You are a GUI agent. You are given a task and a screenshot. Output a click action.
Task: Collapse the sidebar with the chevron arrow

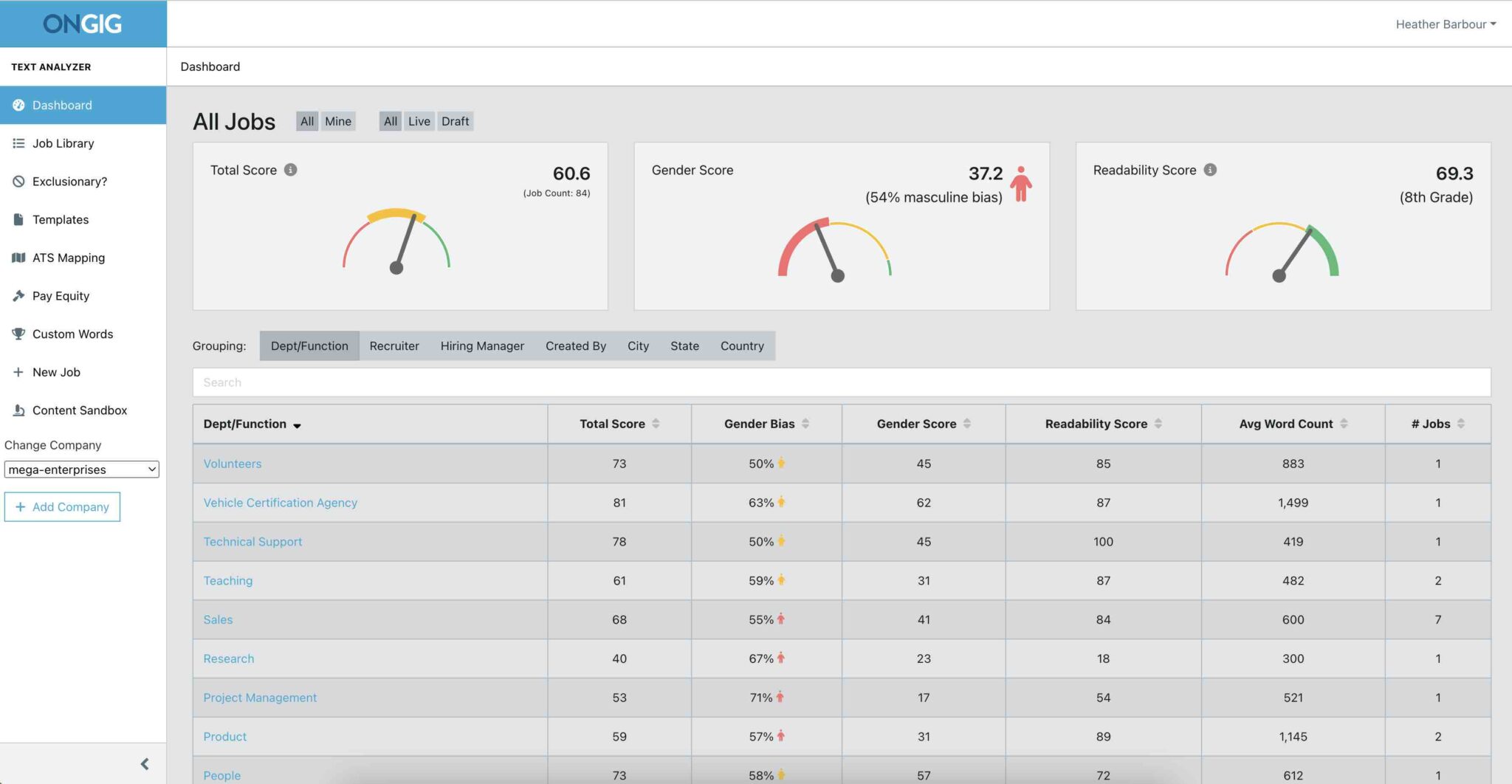tap(145, 764)
